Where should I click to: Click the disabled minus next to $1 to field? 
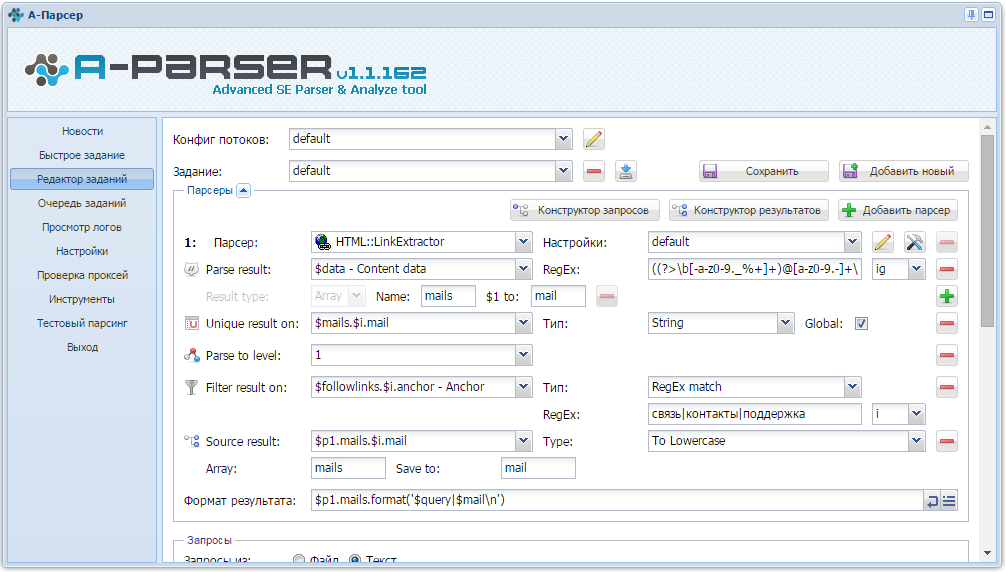coord(606,296)
